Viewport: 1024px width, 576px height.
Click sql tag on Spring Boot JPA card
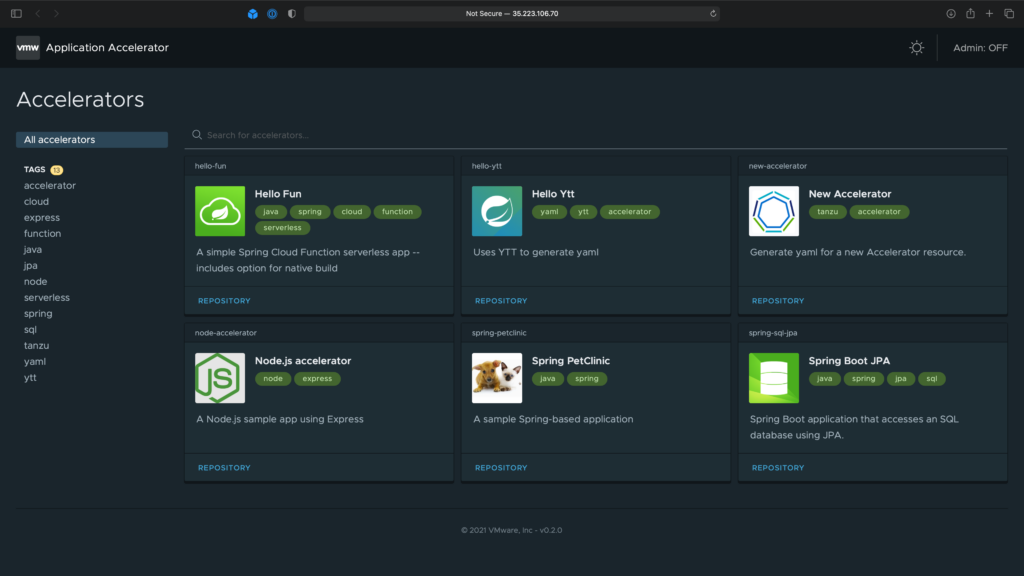[932, 379]
